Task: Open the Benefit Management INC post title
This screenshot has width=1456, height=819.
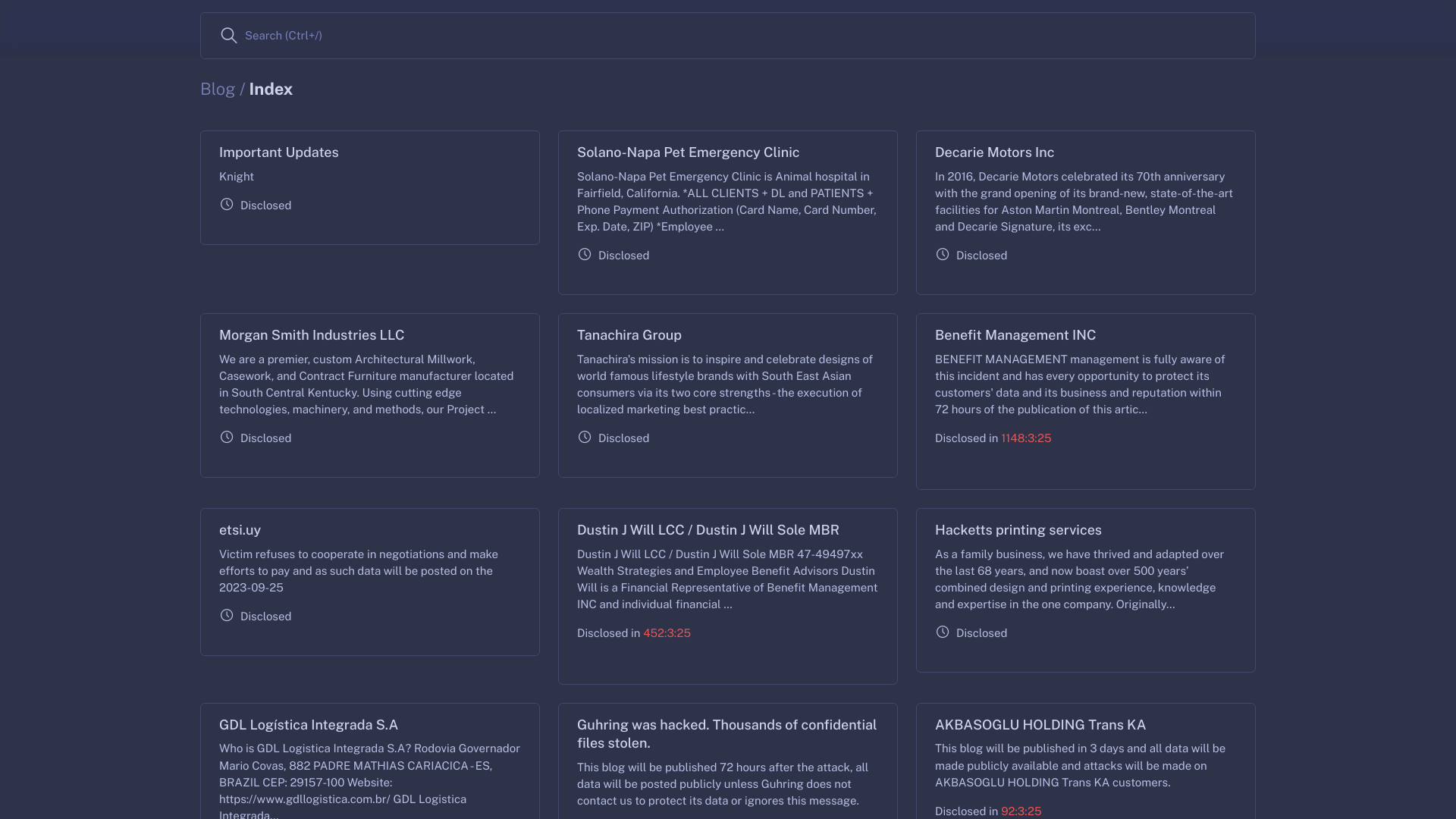Action: click(1015, 335)
